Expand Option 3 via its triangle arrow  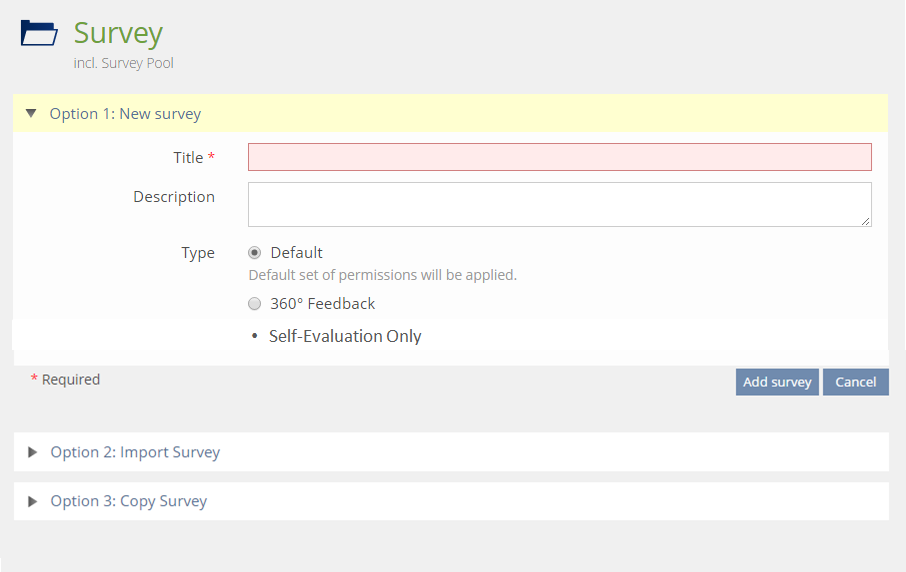[32, 501]
